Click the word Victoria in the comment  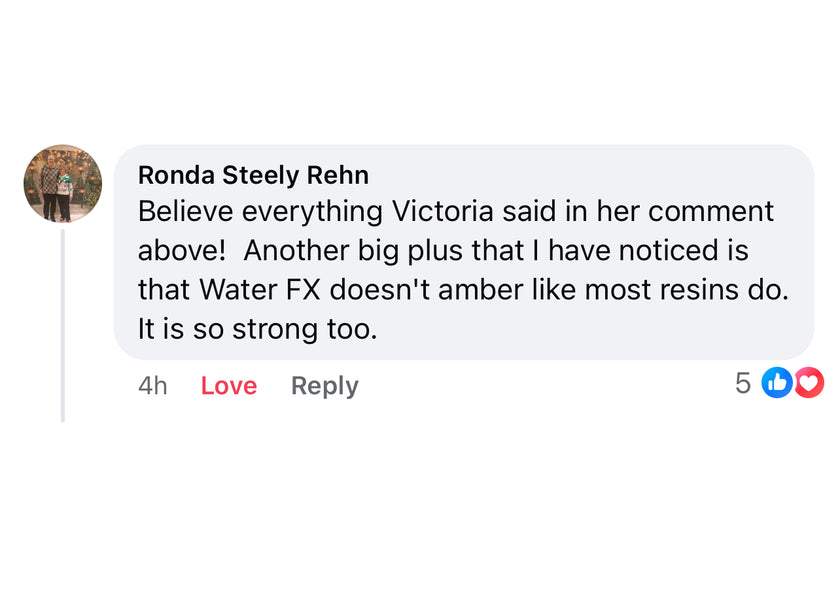[442, 212]
